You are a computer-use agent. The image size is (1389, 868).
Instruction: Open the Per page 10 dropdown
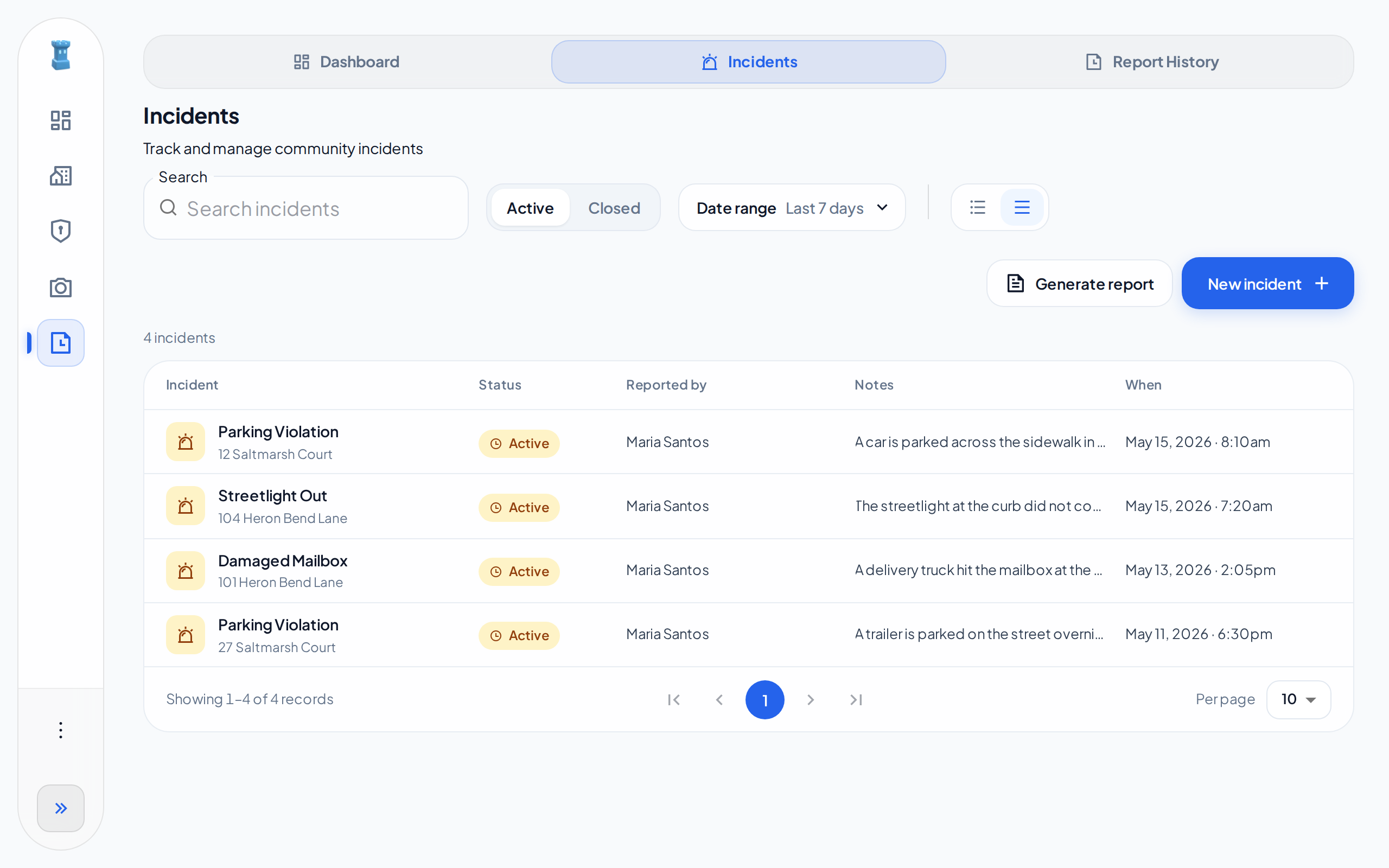(x=1298, y=699)
